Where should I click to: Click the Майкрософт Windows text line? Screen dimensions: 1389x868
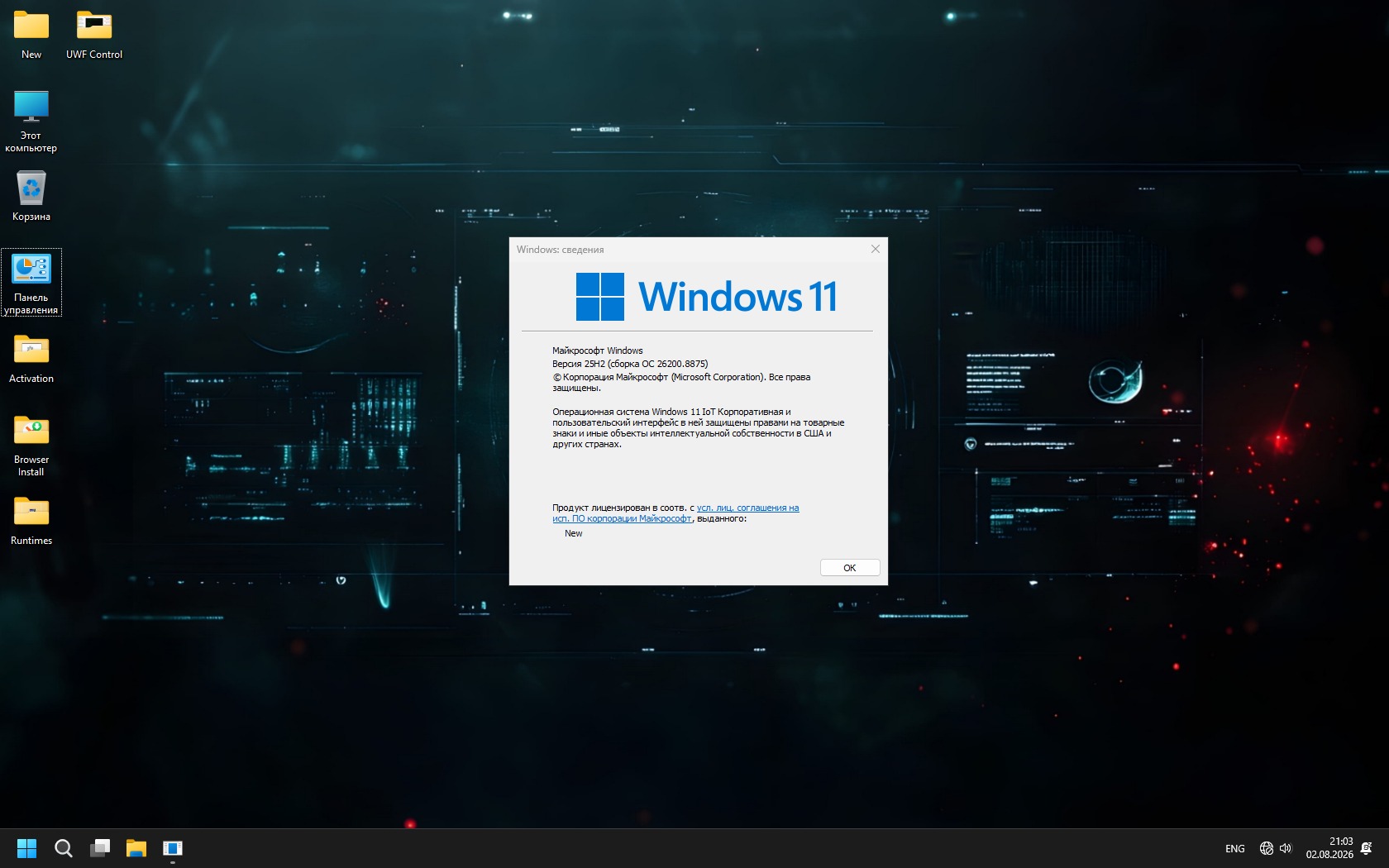[598, 351]
